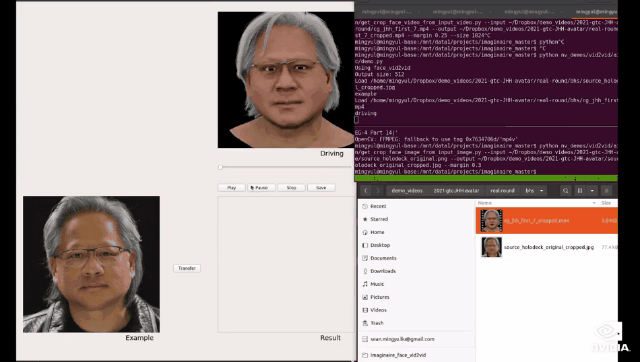Image resolution: width=640 pixels, height=362 pixels.
Task: Toggle the list view icon
Action: pos(580,191)
